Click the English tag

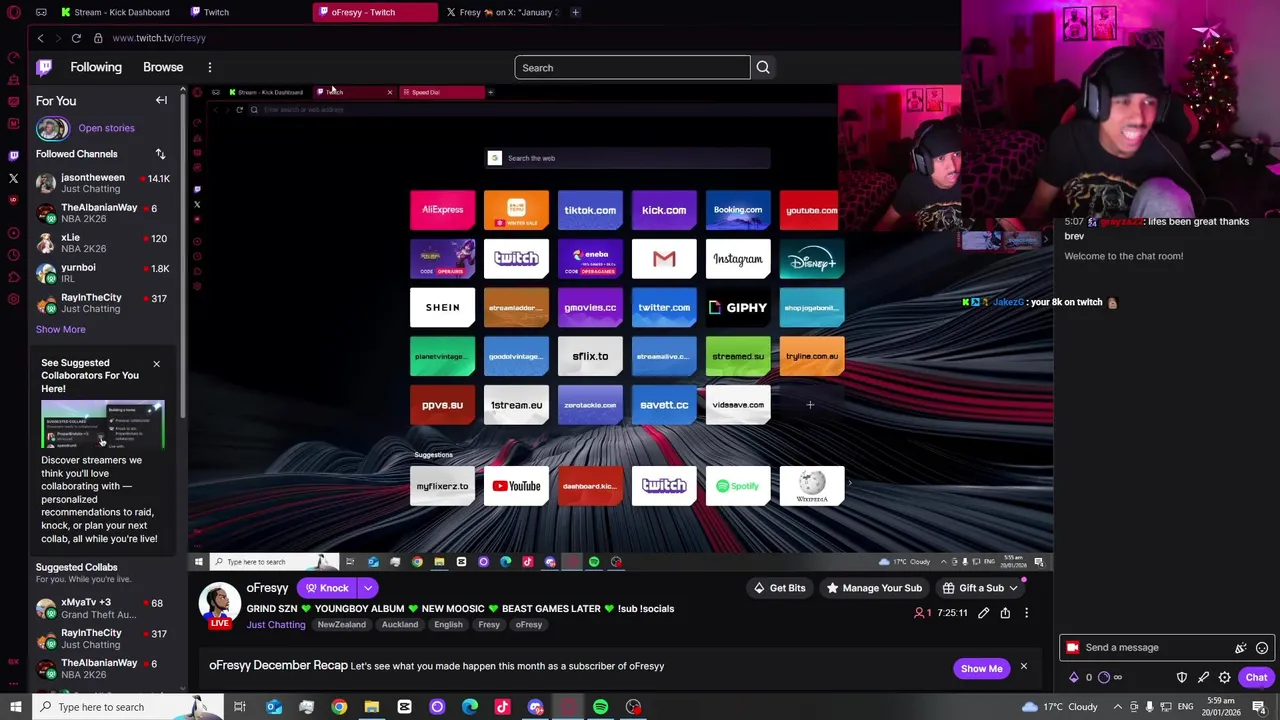tap(448, 625)
